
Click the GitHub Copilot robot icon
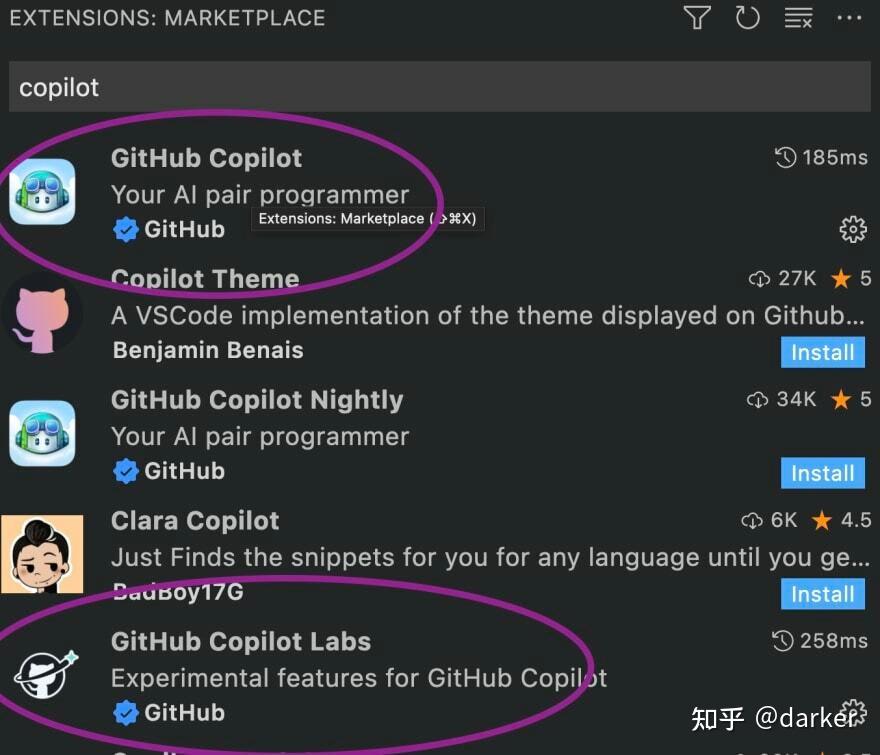[x=42, y=192]
